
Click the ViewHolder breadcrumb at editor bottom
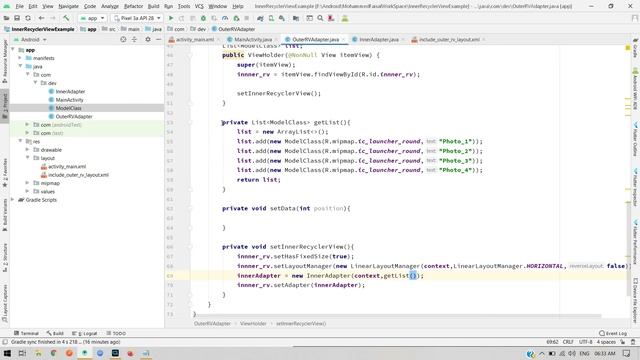[x=253, y=323]
